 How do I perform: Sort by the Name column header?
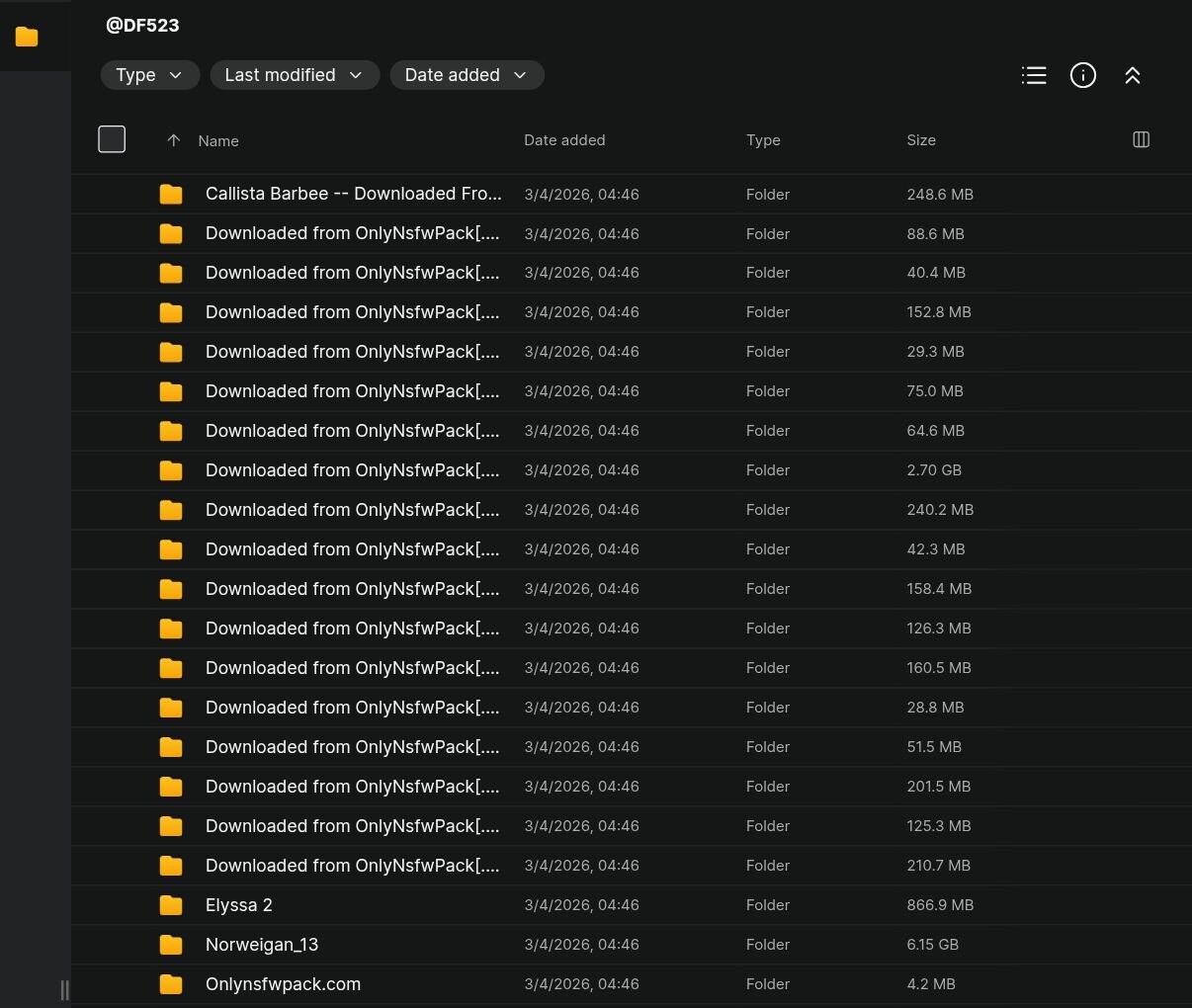point(218,141)
